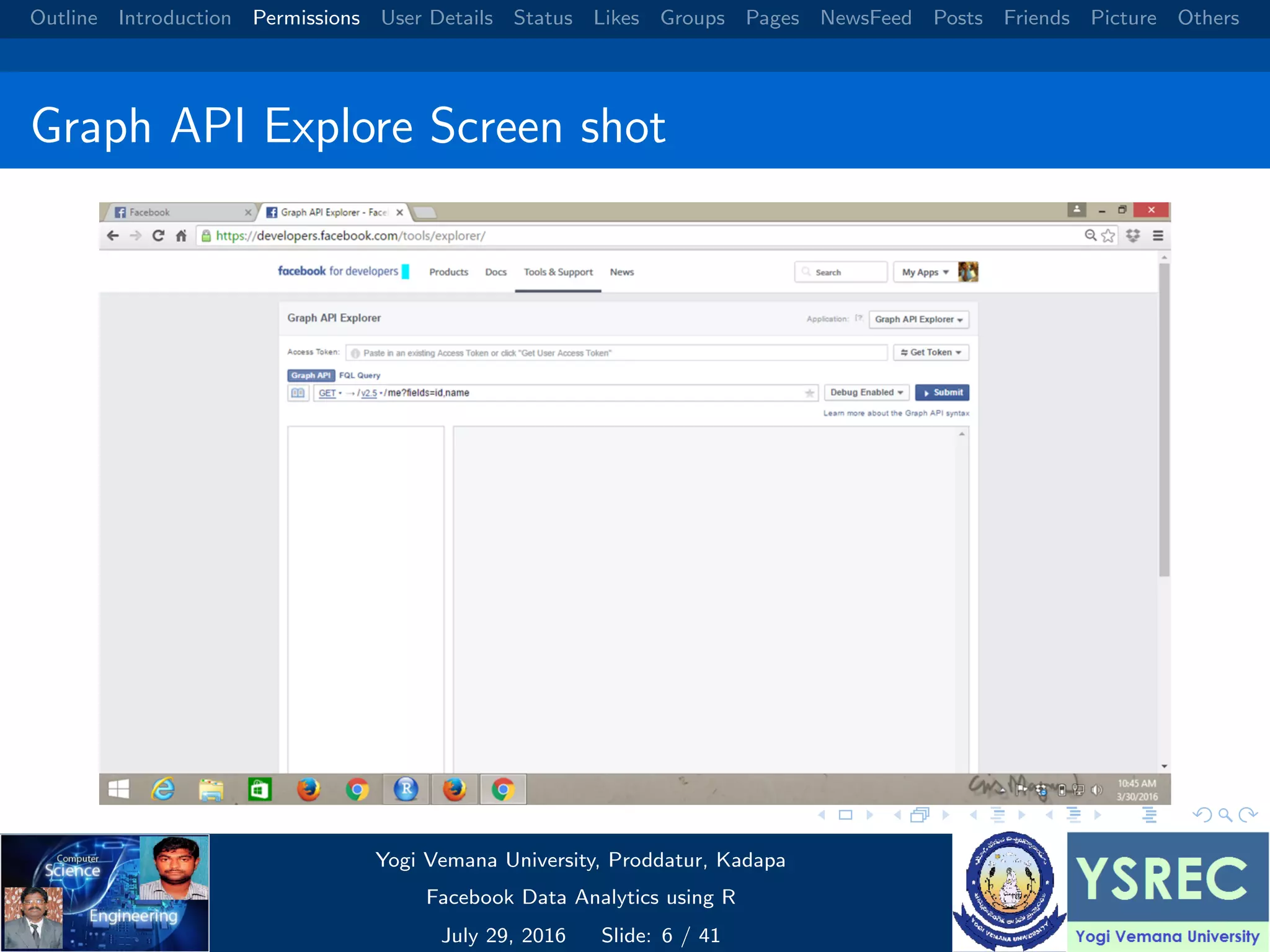Open the News link
Screen dimensions: 1270x952
(621, 272)
